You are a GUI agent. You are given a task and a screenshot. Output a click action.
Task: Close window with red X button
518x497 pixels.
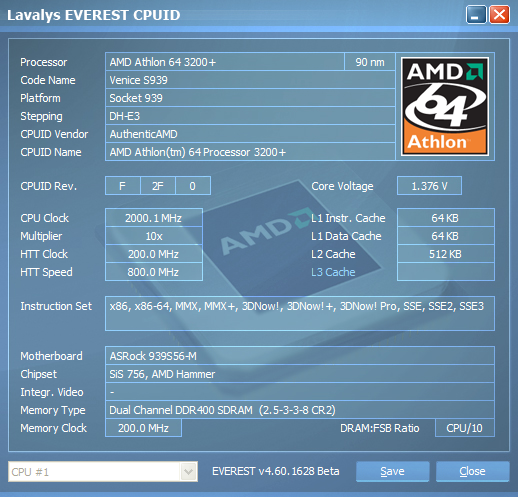[x=499, y=15]
